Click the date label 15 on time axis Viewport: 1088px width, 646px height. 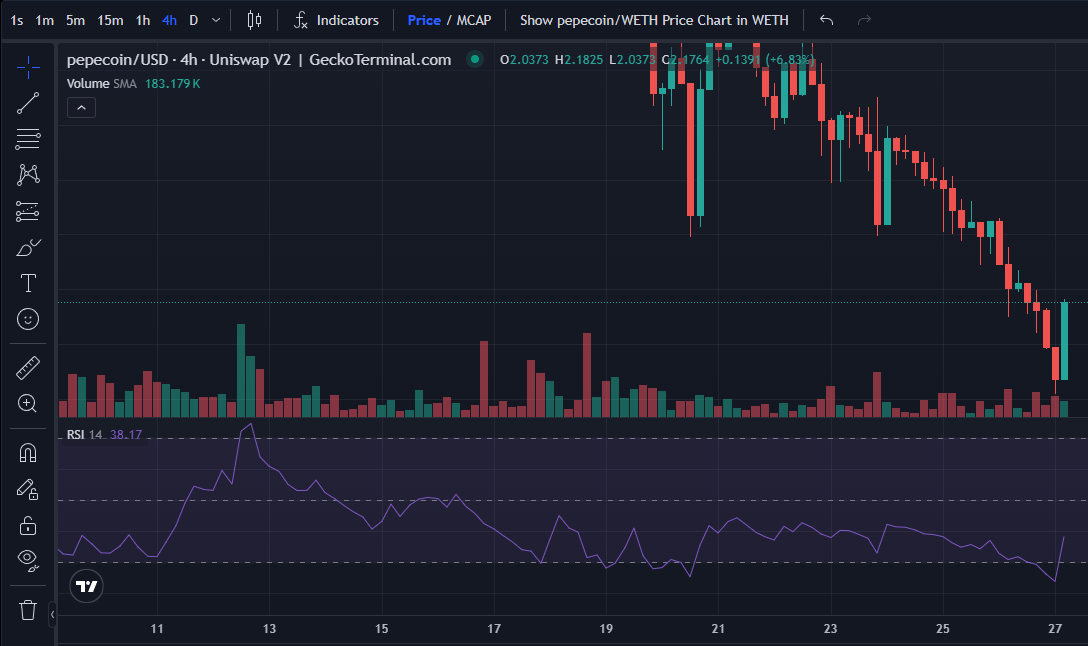pos(382,629)
